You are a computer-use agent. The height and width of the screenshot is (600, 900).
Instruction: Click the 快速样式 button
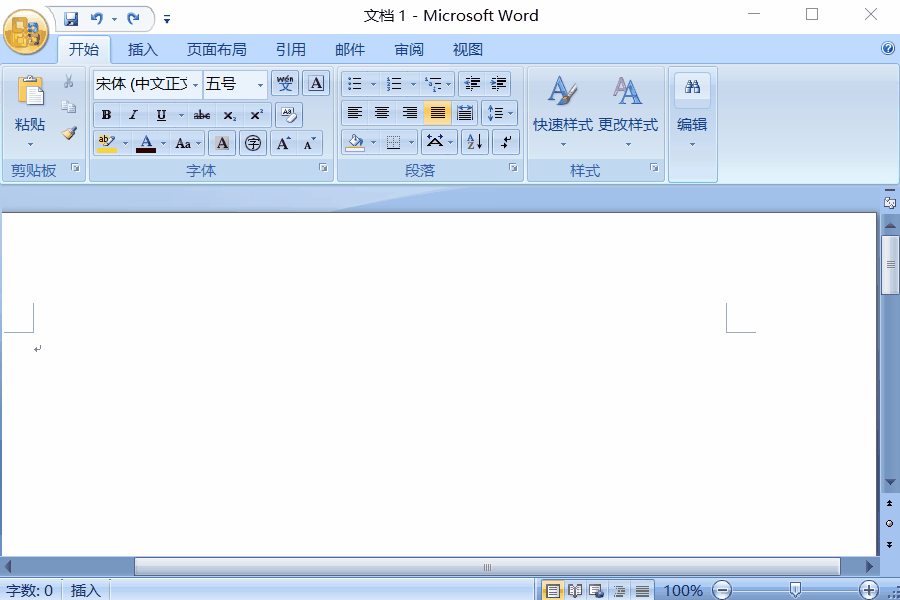tap(563, 108)
